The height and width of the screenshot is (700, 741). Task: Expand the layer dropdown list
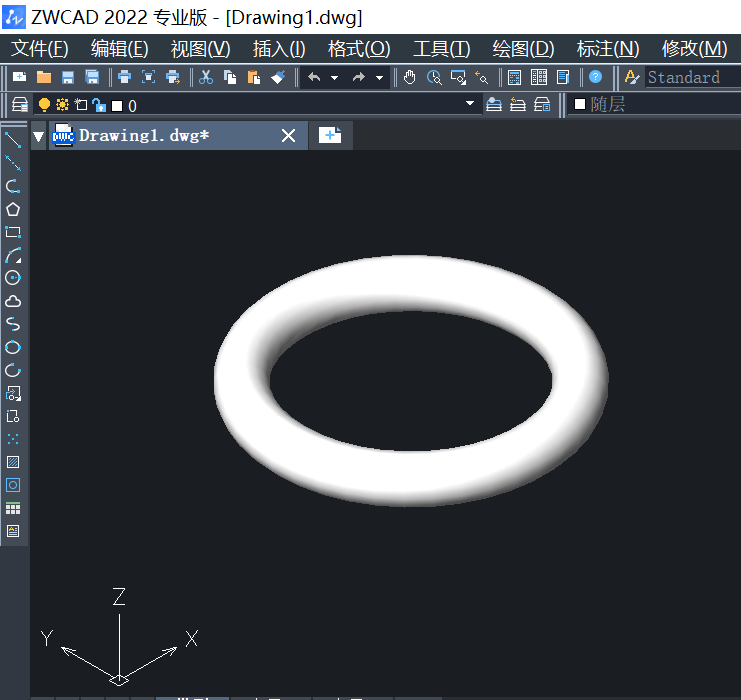click(x=470, y=104)
